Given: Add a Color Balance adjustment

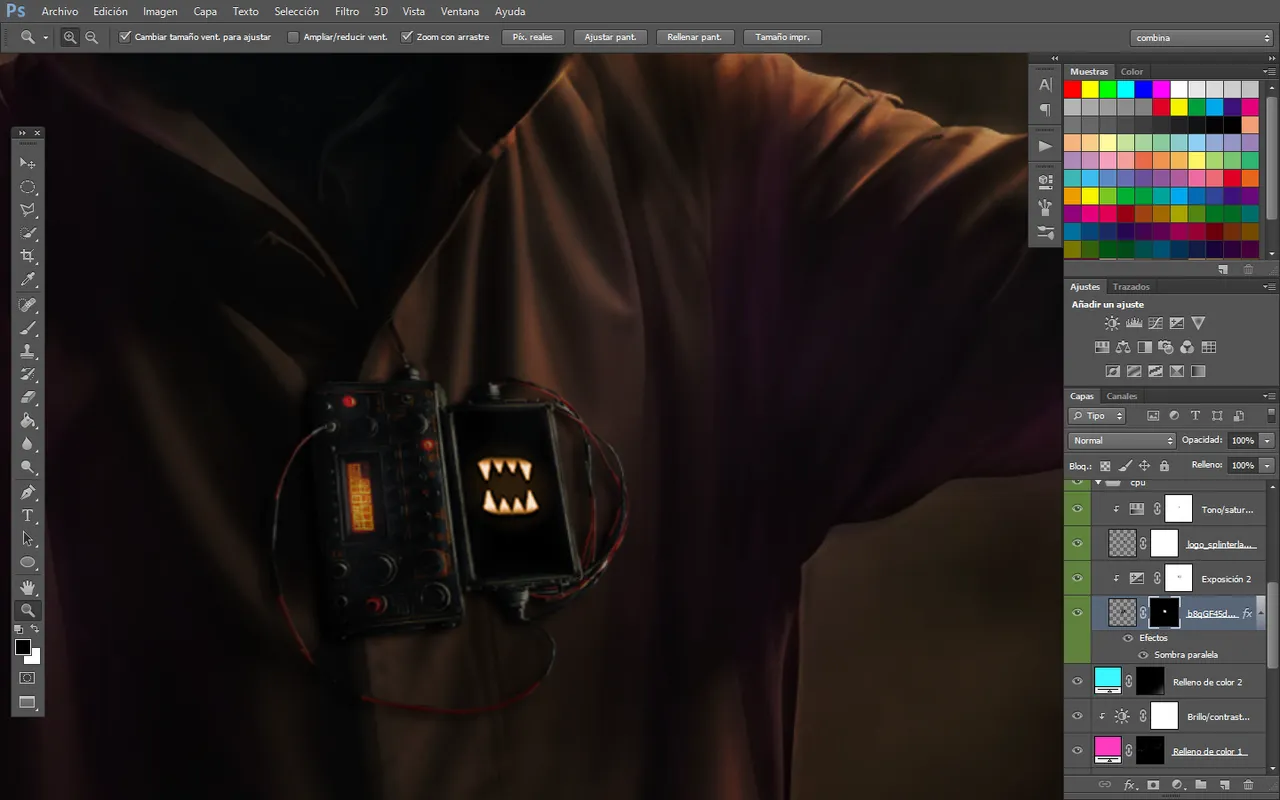Looking at the screenshot, I should [1123, 347].
